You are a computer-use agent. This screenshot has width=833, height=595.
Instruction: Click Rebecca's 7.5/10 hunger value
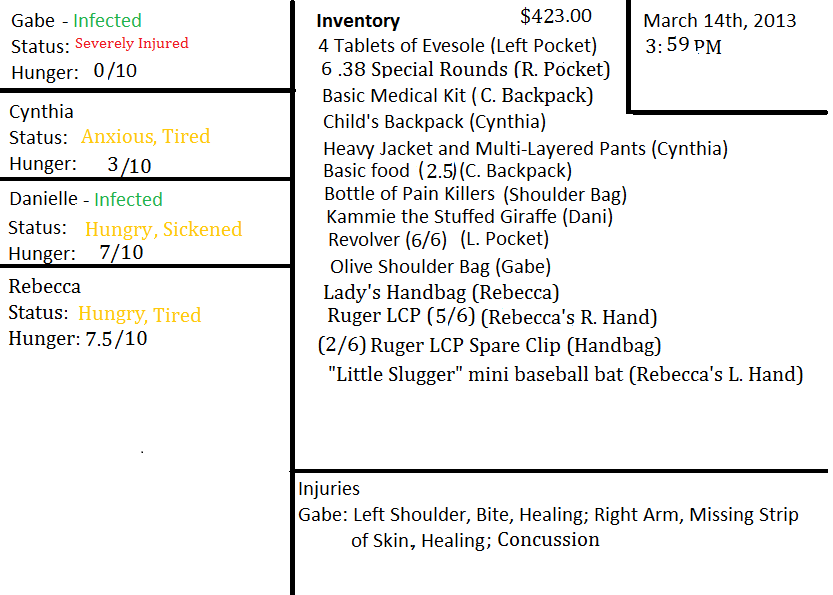[116, 339]
